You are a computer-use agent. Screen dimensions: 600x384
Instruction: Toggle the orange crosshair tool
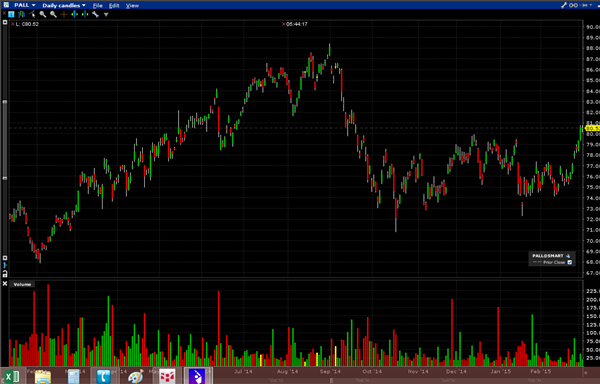pyautogui.click(x=64, y=15)
